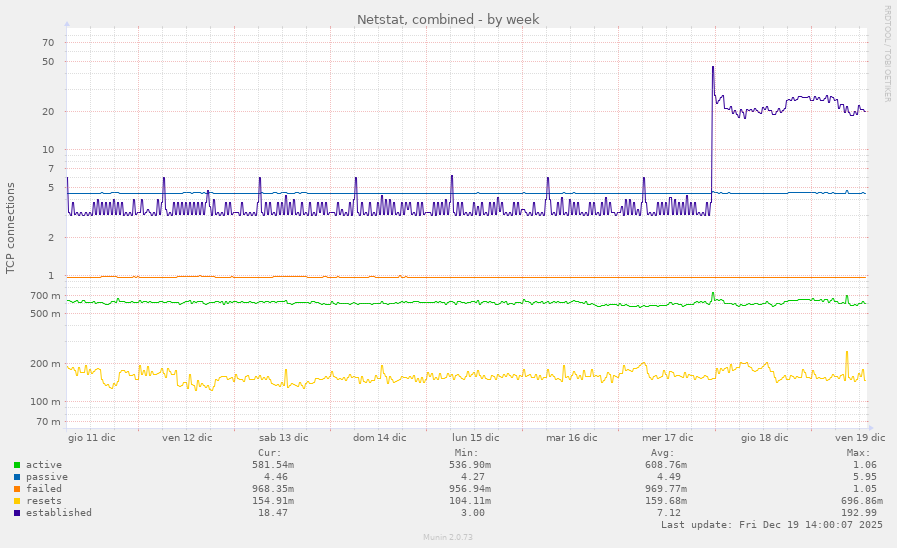
Task: Click active current value 581.54m
Action: (273, 465)
